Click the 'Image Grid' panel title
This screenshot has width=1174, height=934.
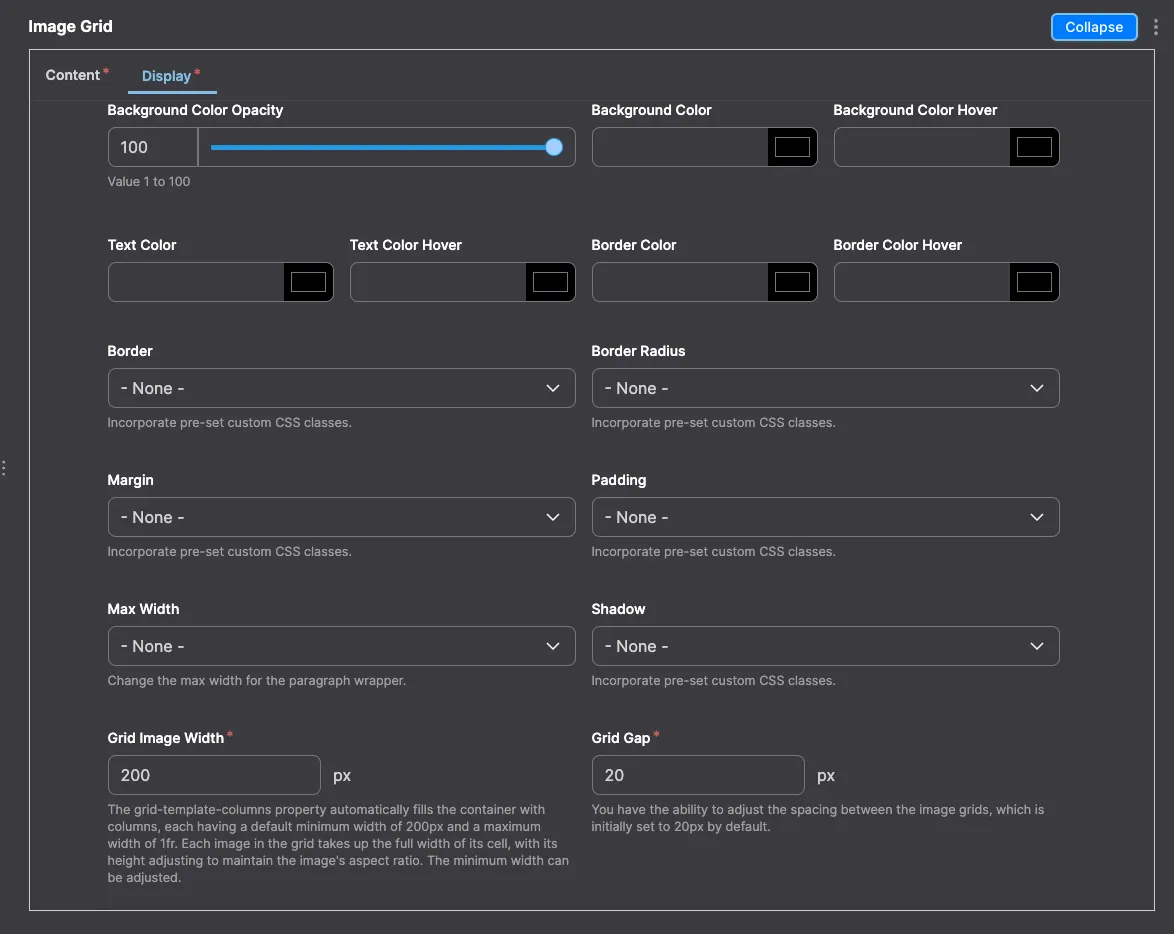click(x=70, y=26)
